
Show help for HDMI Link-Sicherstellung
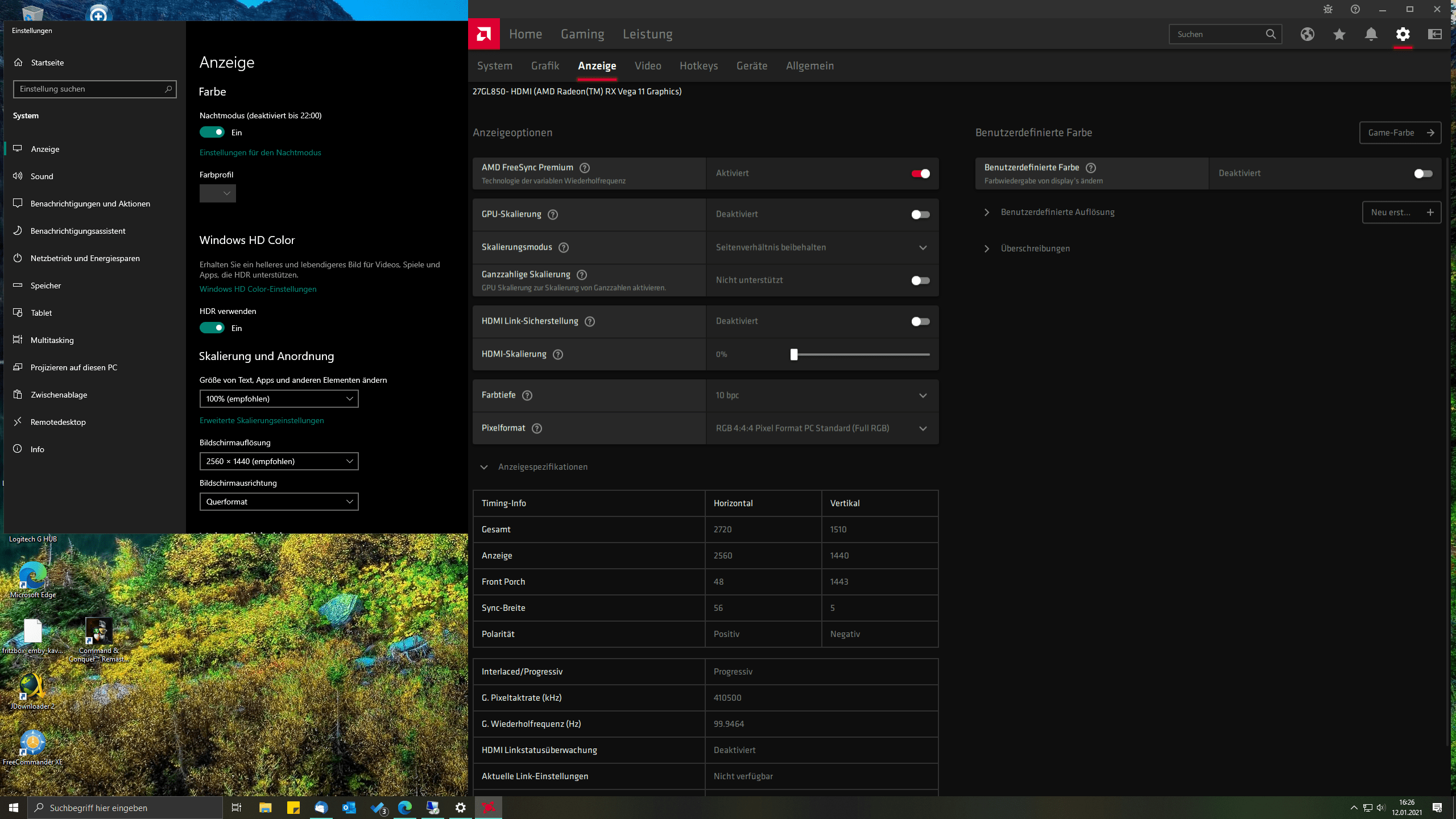point(590,321)
